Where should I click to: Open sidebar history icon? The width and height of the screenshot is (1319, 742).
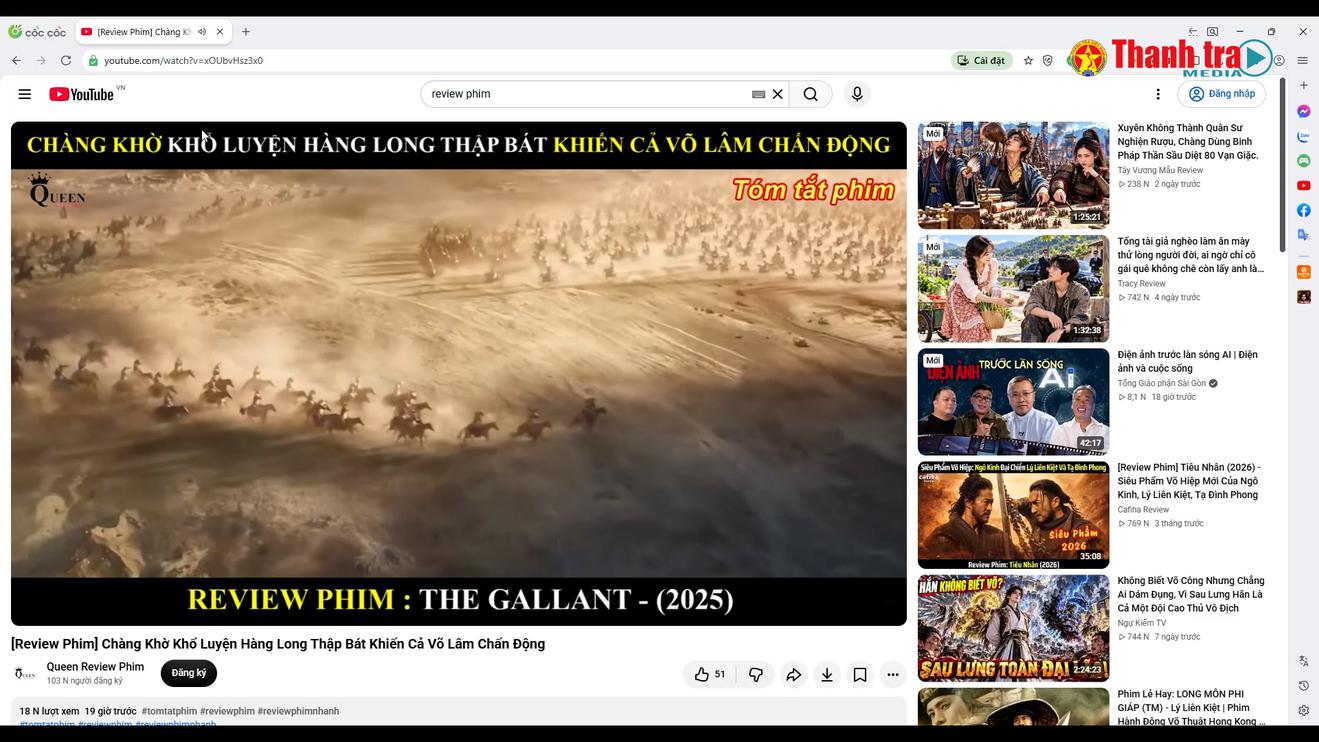click(1304, 686)
